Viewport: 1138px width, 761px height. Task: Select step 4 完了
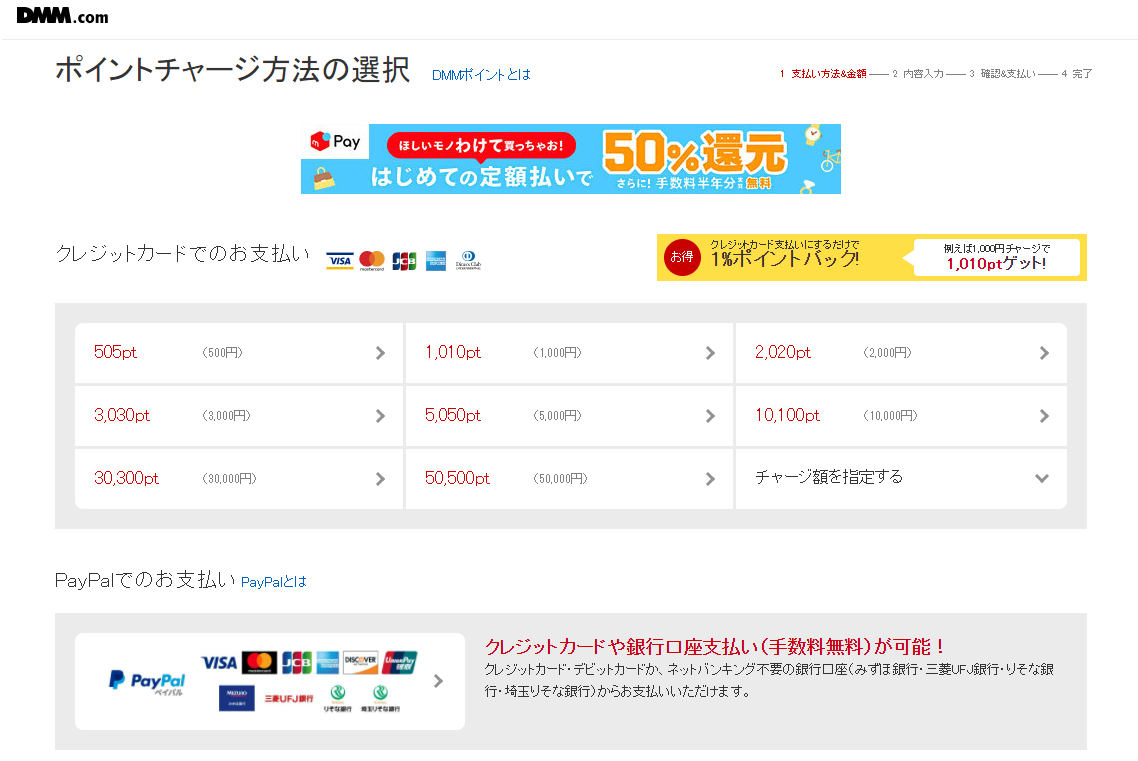(x=1076, y=74)
